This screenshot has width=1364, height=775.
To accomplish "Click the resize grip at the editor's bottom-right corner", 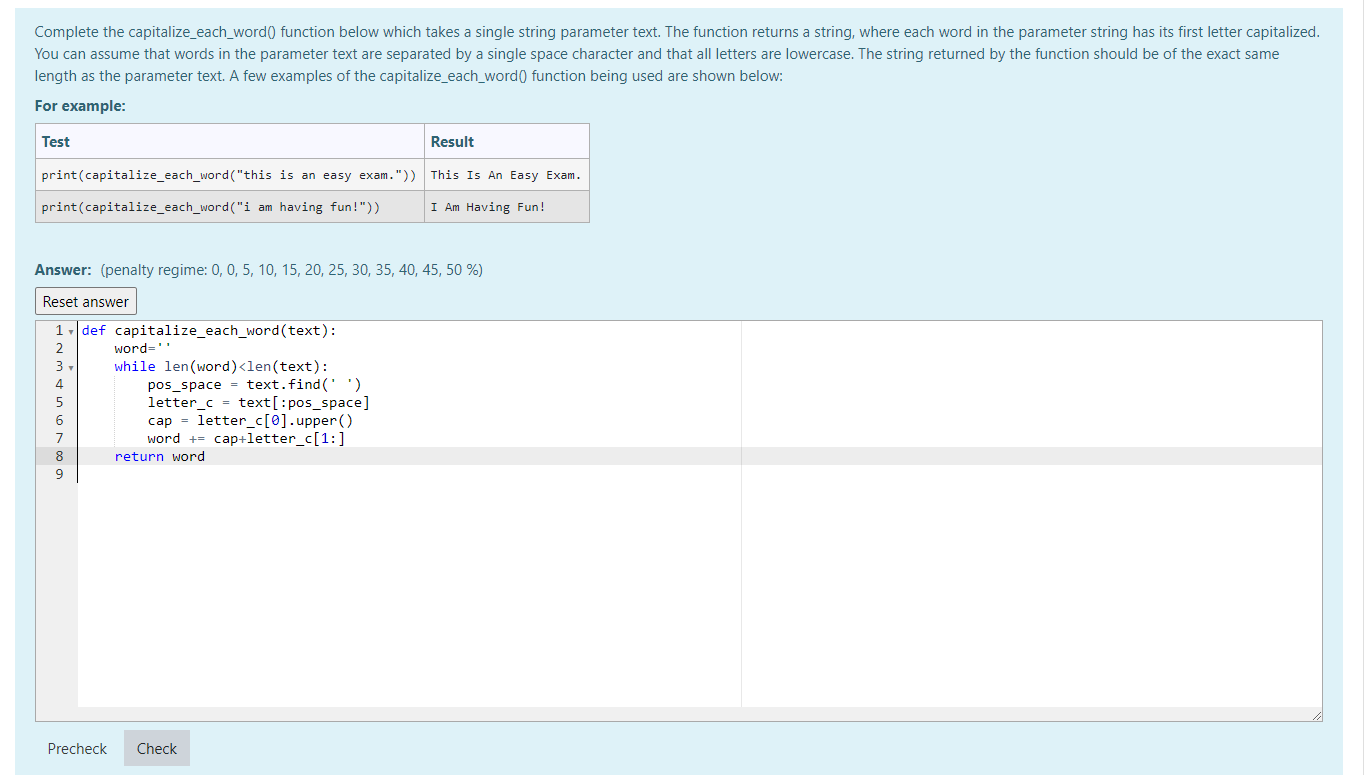I will point(1317,714).
